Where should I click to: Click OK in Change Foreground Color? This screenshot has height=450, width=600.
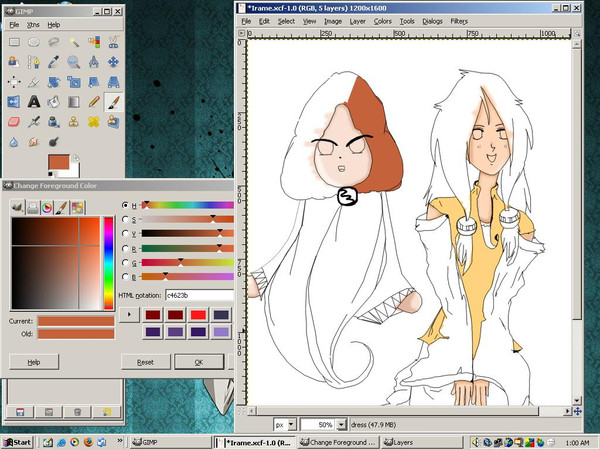point(199,362)
